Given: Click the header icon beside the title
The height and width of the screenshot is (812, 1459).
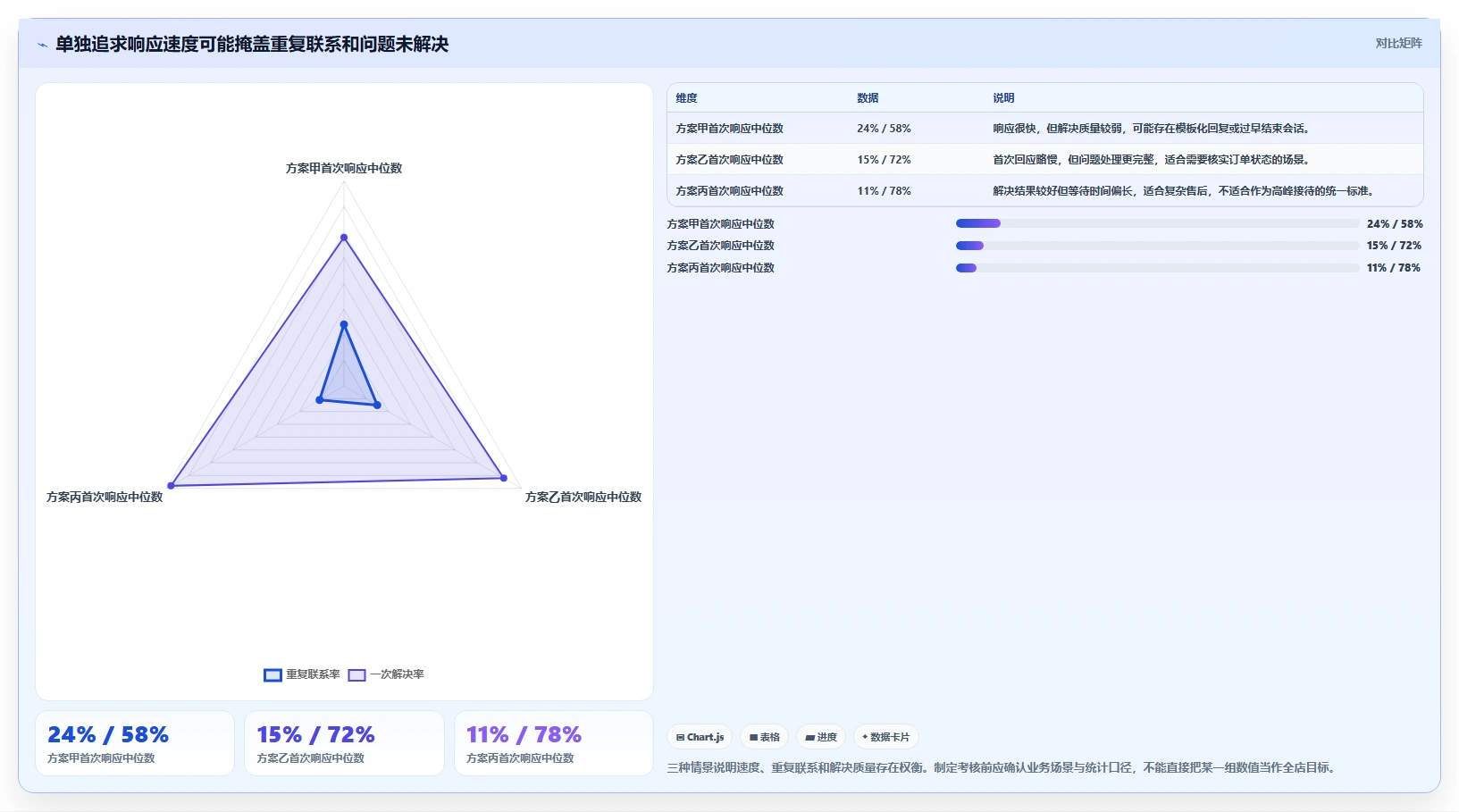Looking at the screenshot, I should tap(42, 45).
